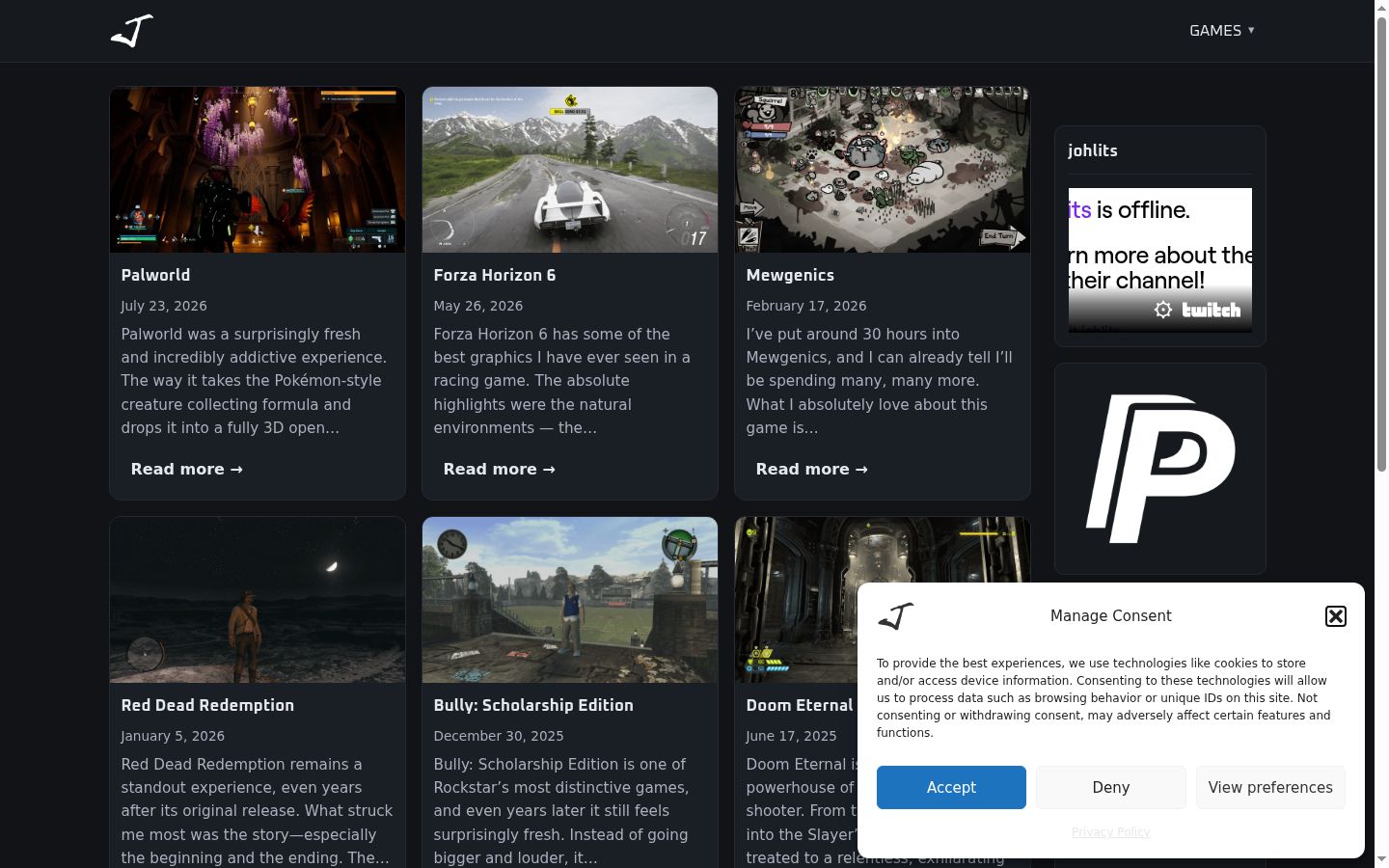
Task: Open the Forza Horizon 6 thumbnail
Action: tap(570, 170)
